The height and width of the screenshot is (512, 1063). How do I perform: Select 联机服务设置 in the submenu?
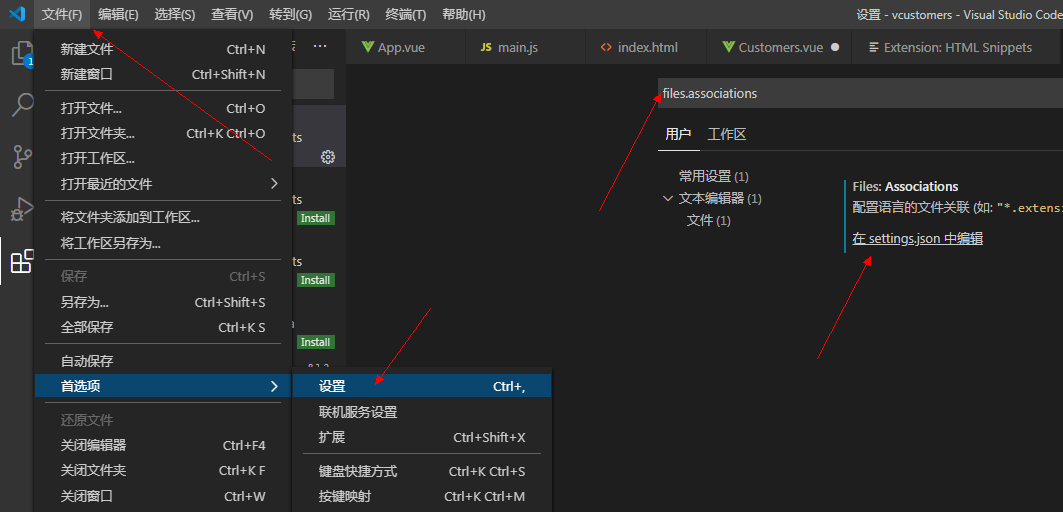pyautogui.click(x=422, y=412)
